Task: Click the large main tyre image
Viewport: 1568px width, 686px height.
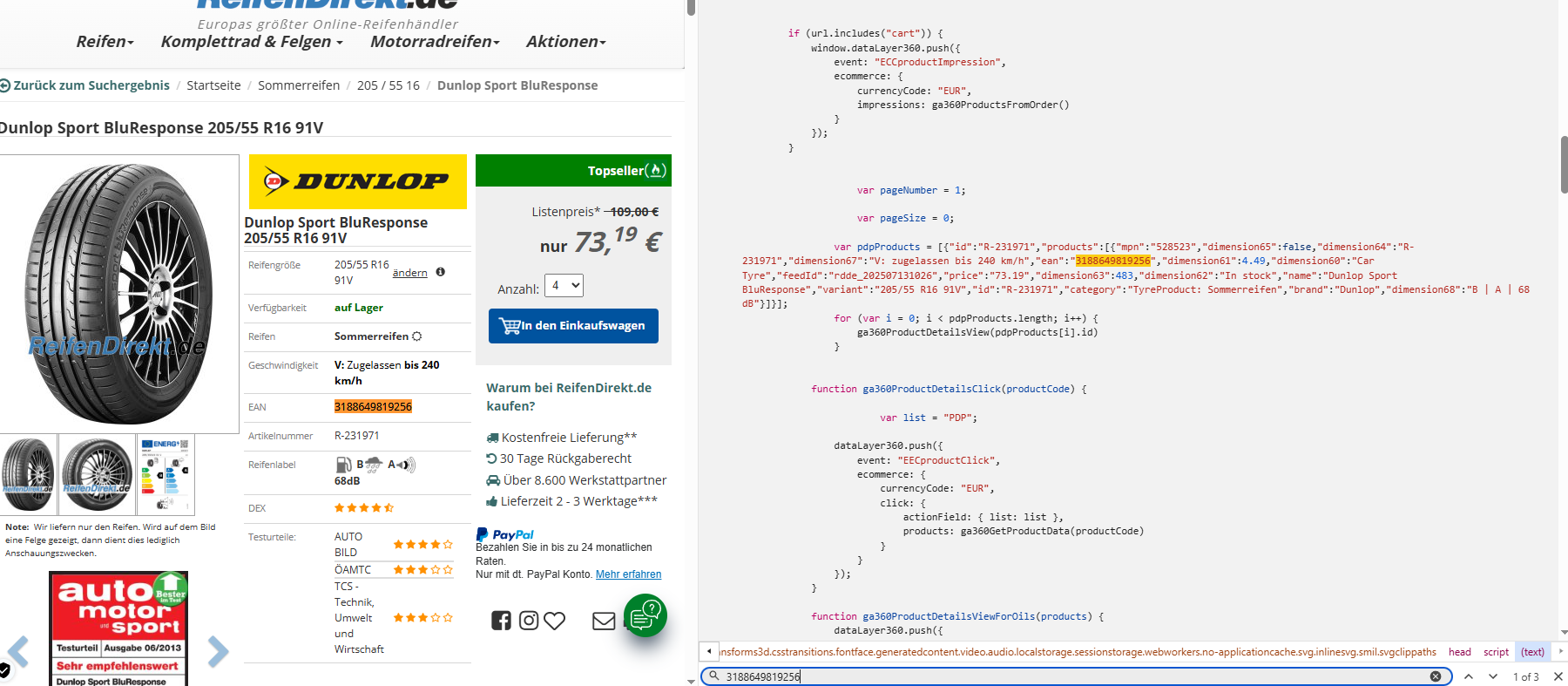Action: tap(119, 294)
